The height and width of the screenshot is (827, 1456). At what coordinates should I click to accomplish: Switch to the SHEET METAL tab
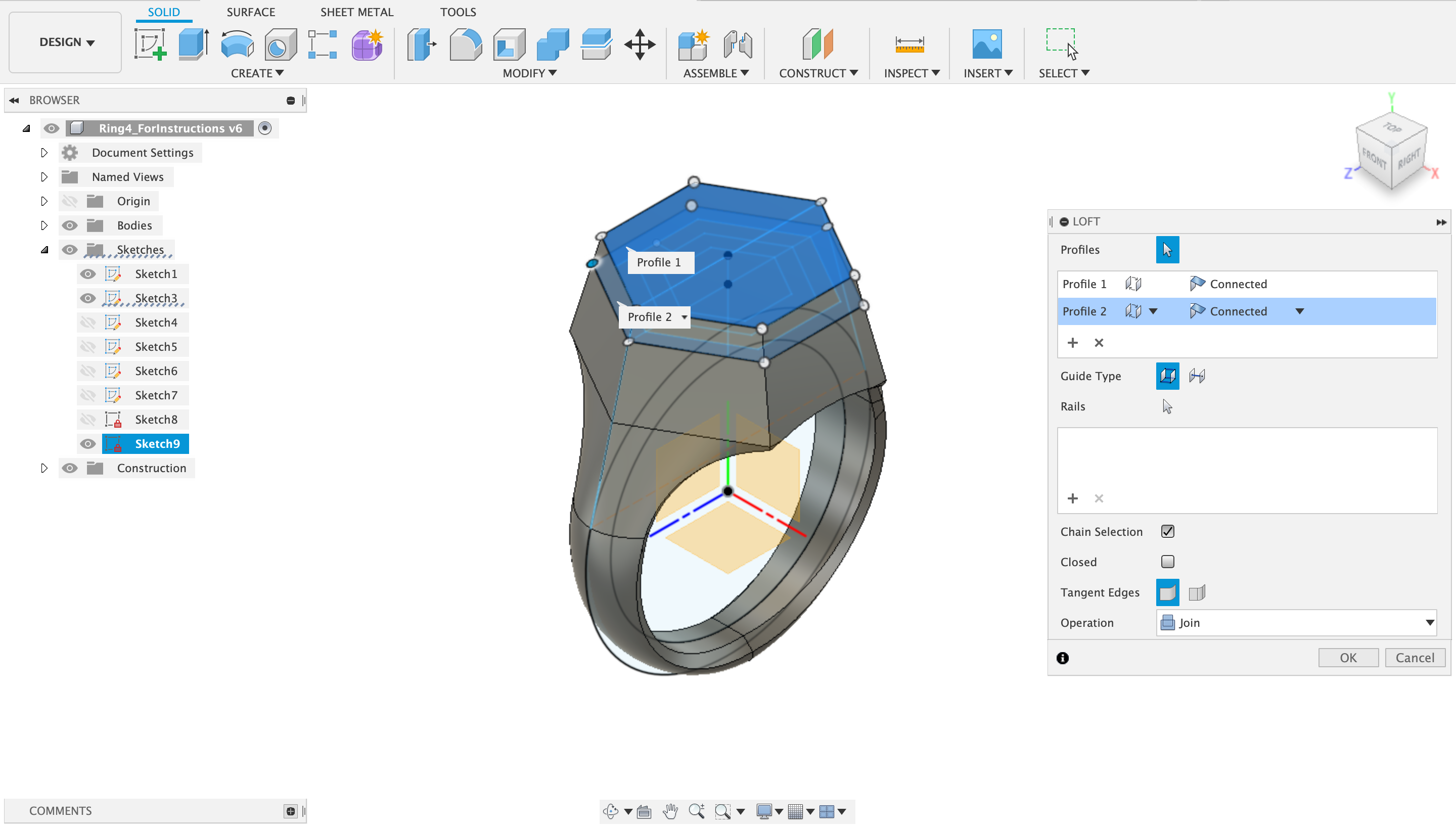point(356,12)
